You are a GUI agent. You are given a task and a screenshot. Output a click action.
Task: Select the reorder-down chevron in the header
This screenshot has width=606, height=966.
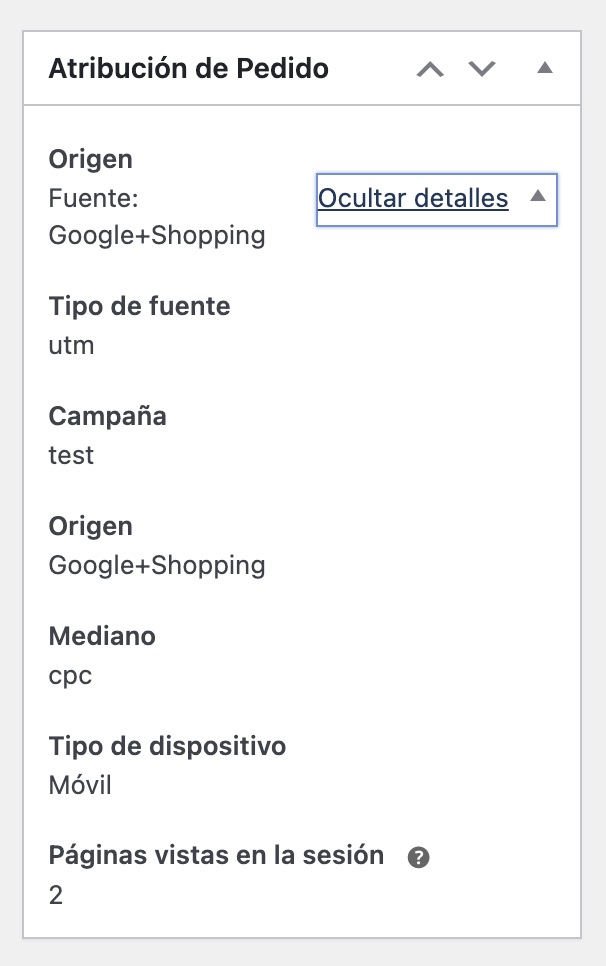pos(481,68)
